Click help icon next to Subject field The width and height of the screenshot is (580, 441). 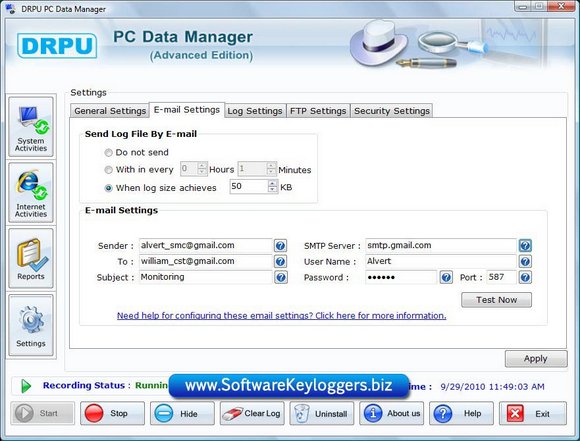coord(280,277)
